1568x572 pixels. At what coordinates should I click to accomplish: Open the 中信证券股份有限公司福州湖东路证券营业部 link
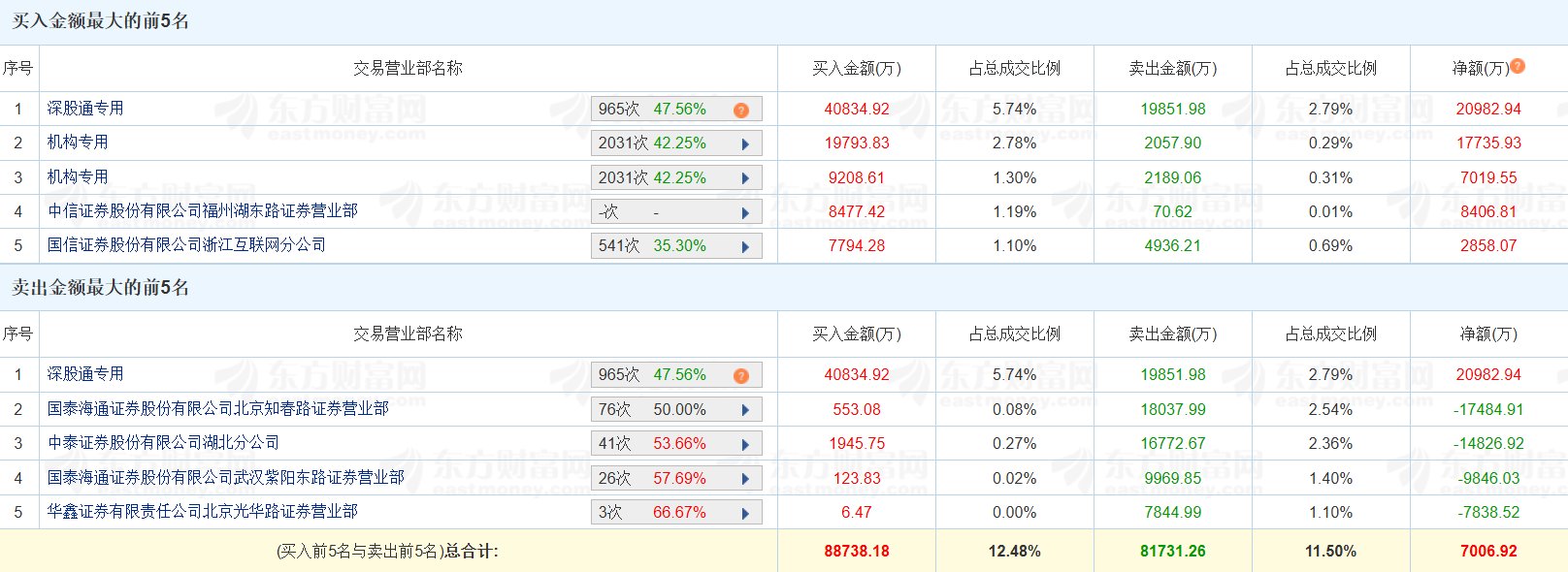(x=202, y=211)
